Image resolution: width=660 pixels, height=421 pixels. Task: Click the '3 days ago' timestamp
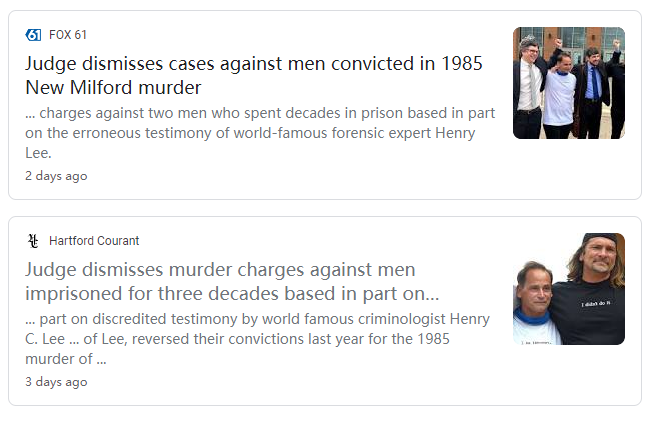point(56,382)
